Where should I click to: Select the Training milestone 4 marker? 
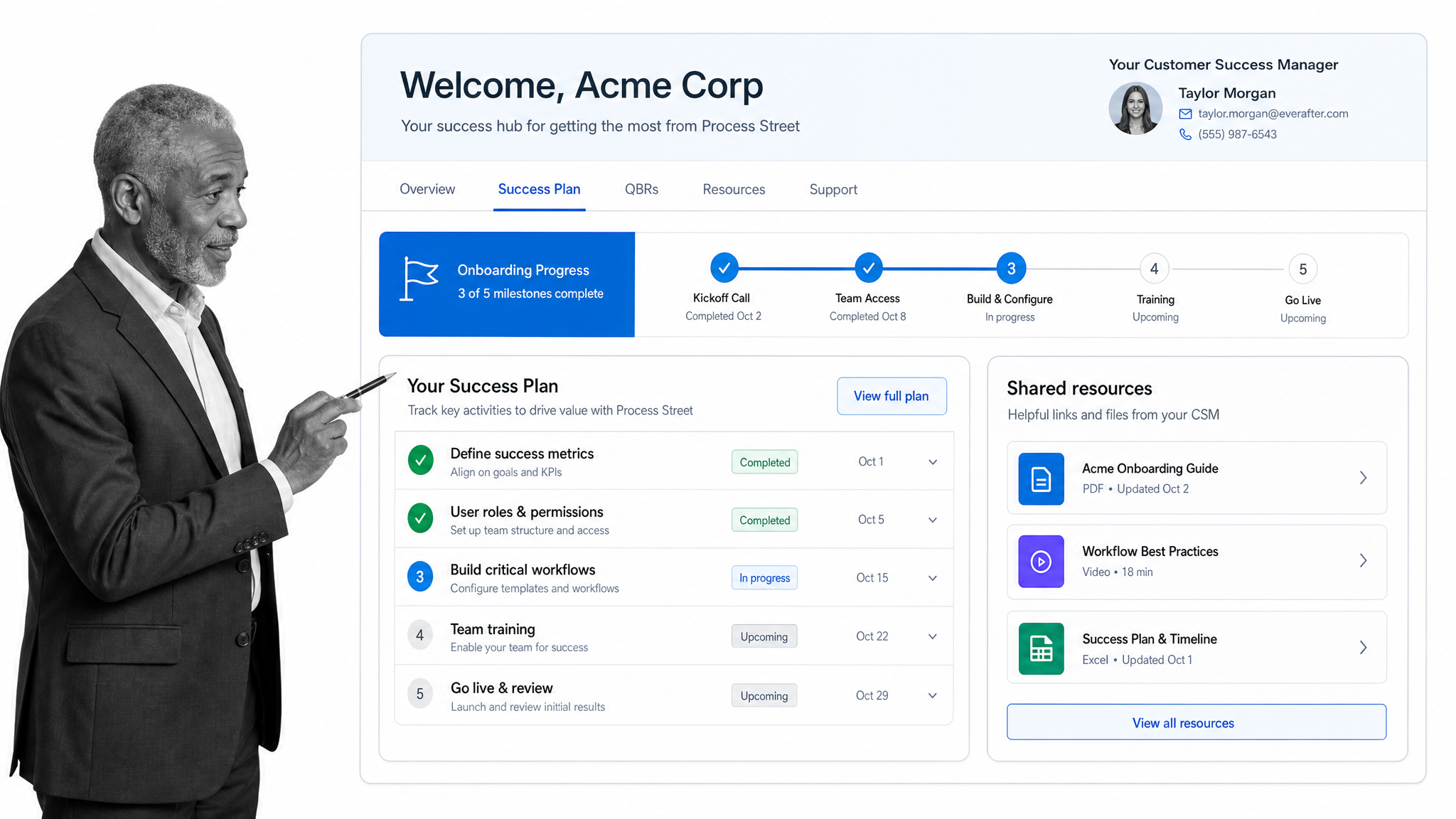coord(1155,269)
